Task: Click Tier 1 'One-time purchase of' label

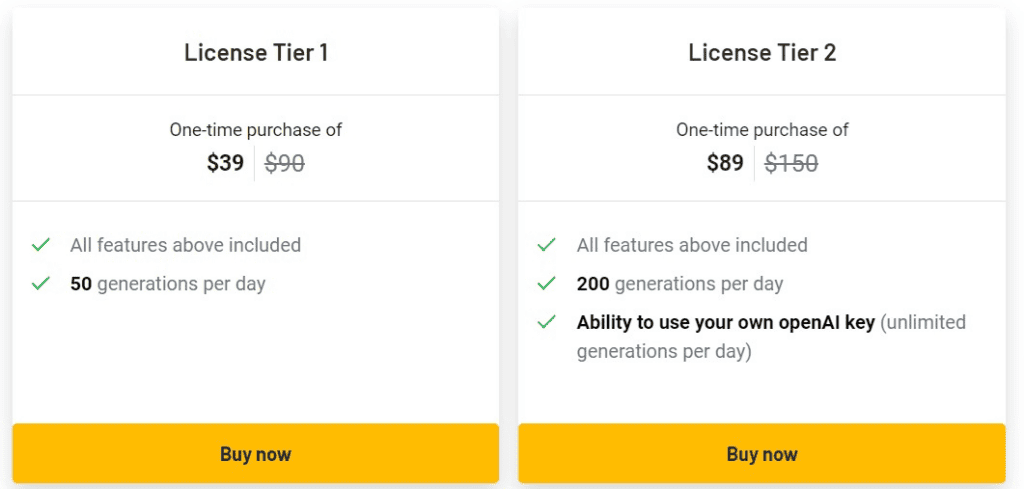Action: pyautogui.click(x=255, y=130)
